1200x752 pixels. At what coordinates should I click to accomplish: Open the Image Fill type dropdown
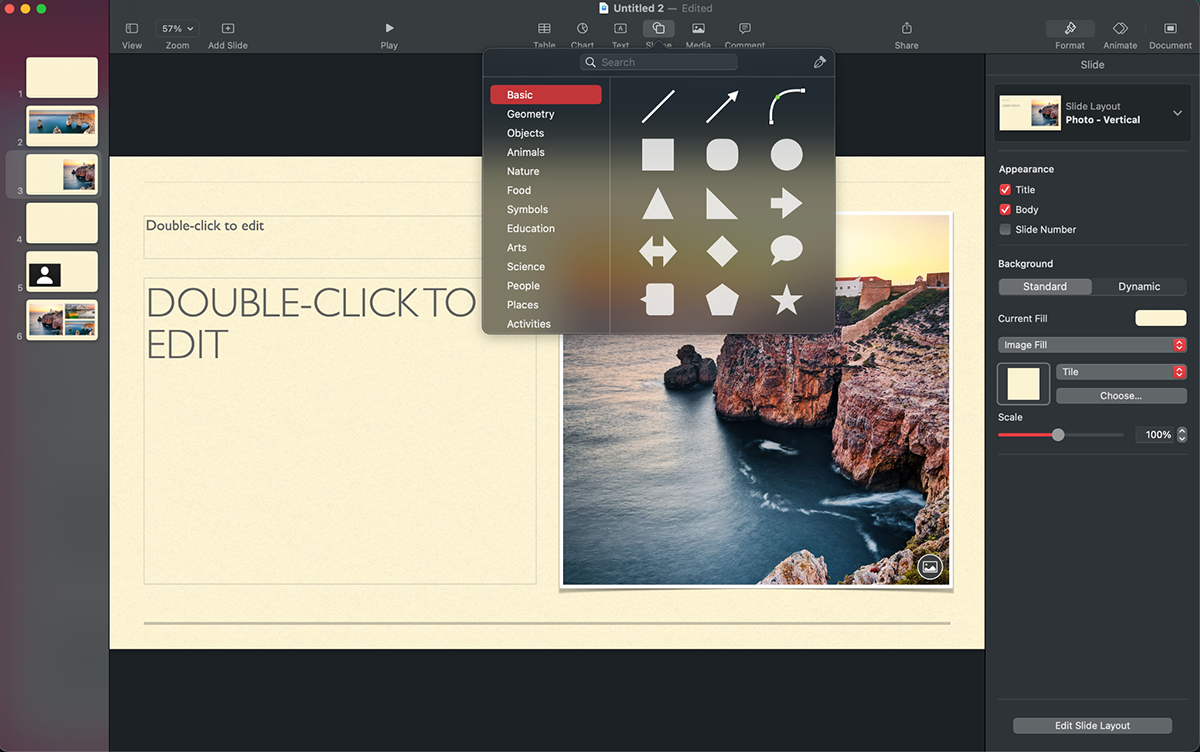[x=1092, y=345]
